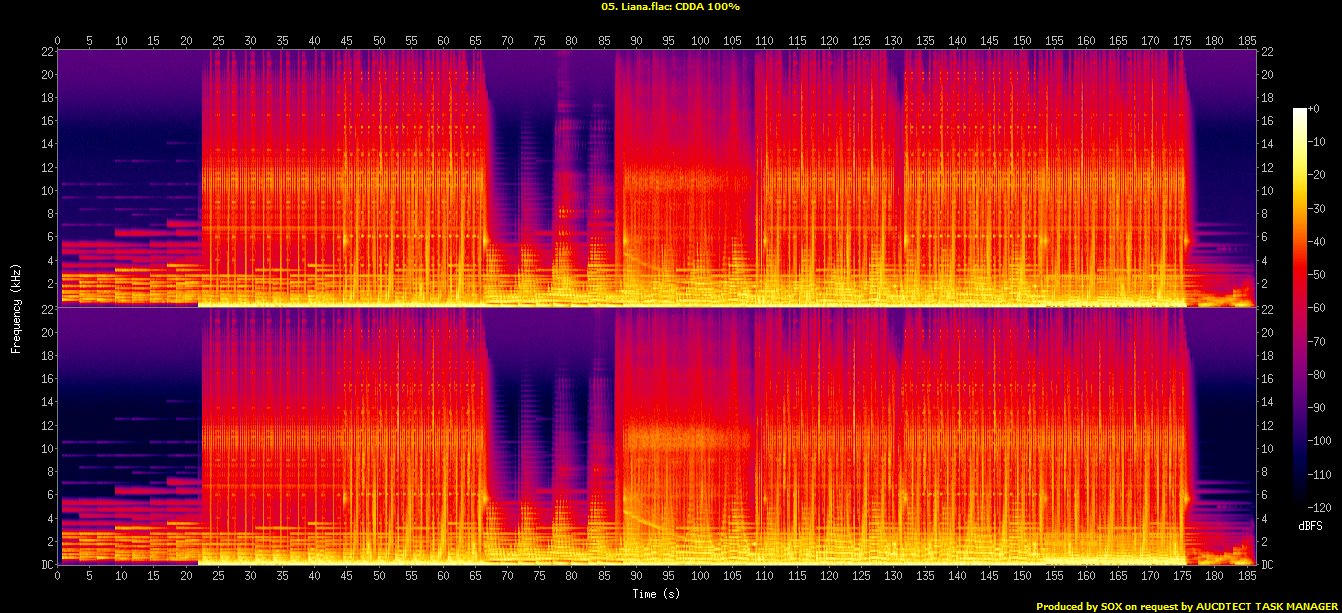Image resolution: width=1342 pixels, height=613 pixels.
Task: Click the '45' tick on the bottom time axis
Action: click(347, 578)
